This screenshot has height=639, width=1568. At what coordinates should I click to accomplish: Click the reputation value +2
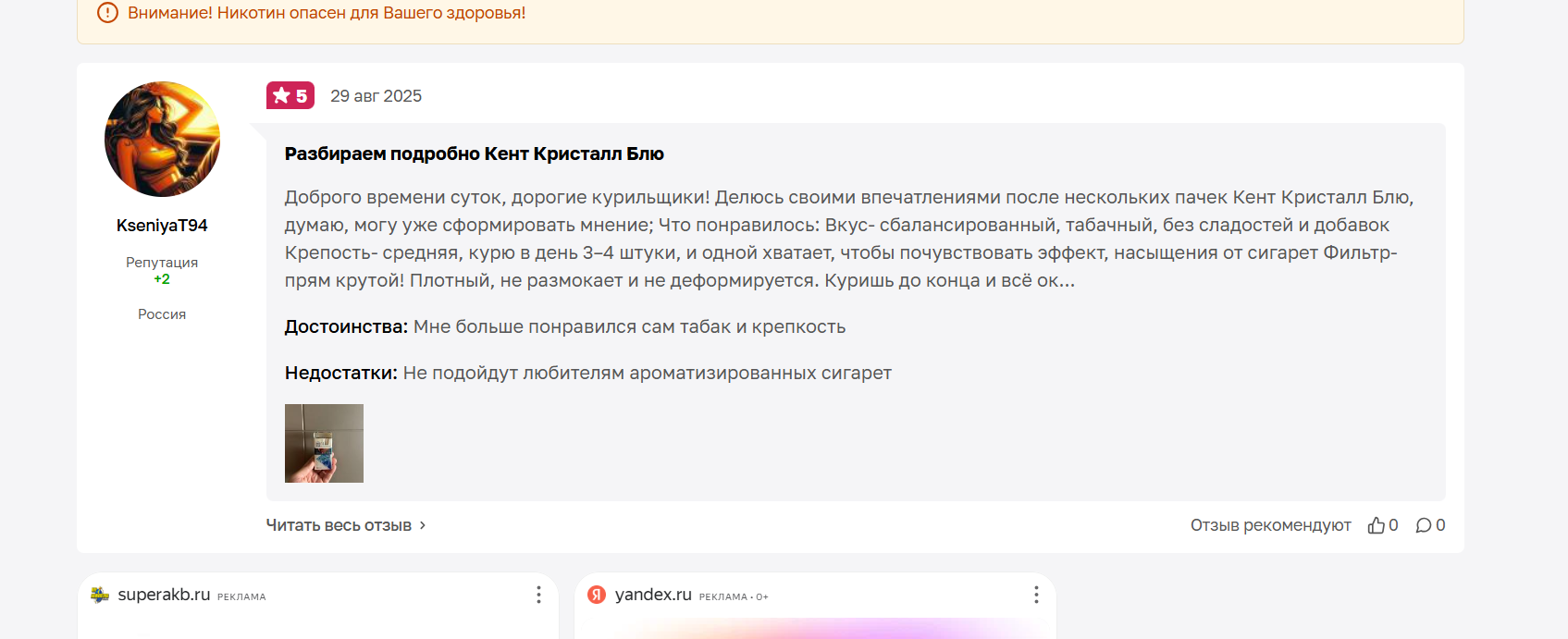tap(162, 279)
